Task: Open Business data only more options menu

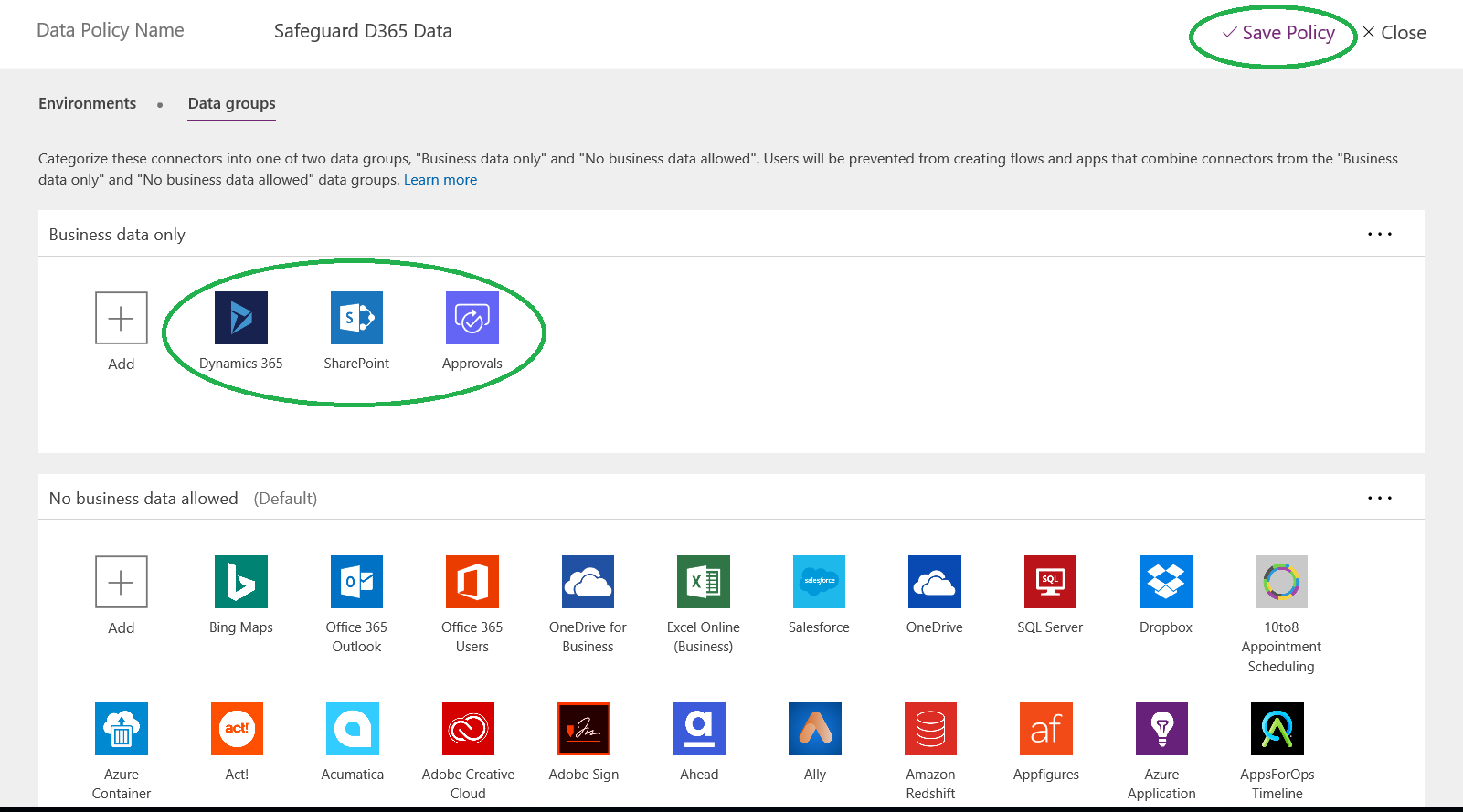Action: tap(1379, 235)
